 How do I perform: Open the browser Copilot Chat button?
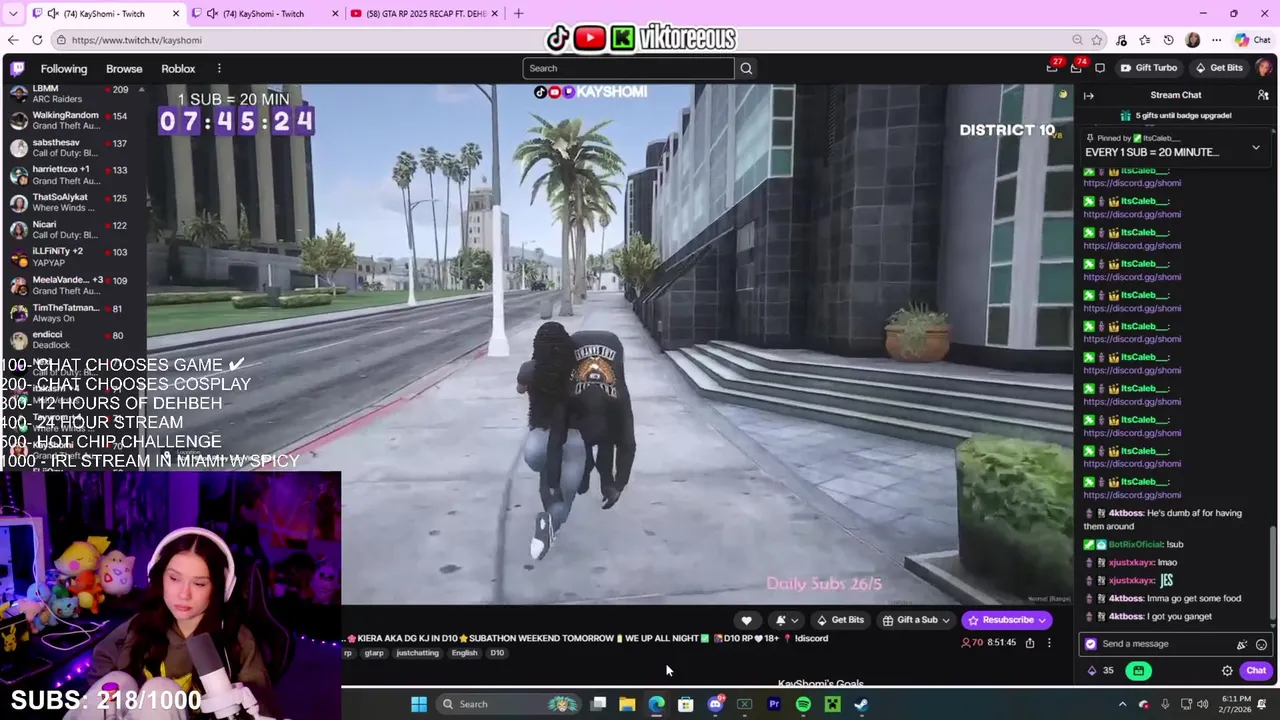pyautogui.click(x=1253, y=40)
